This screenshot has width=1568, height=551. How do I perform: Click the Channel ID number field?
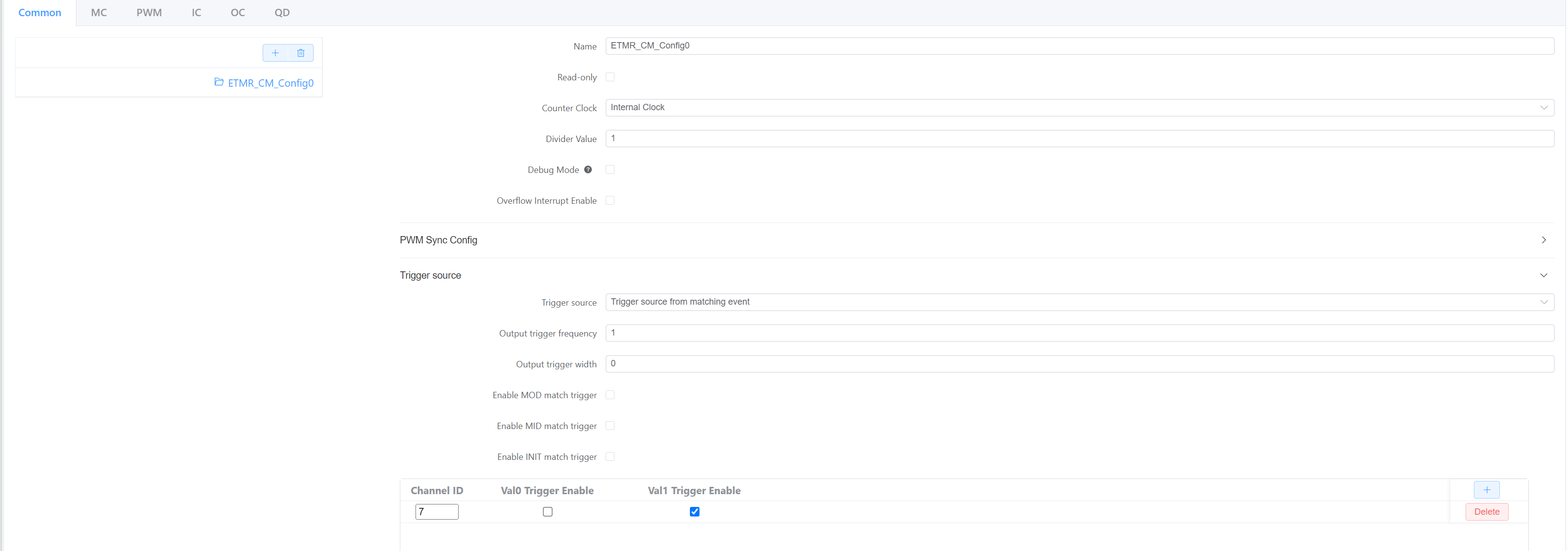click(437, 511)
